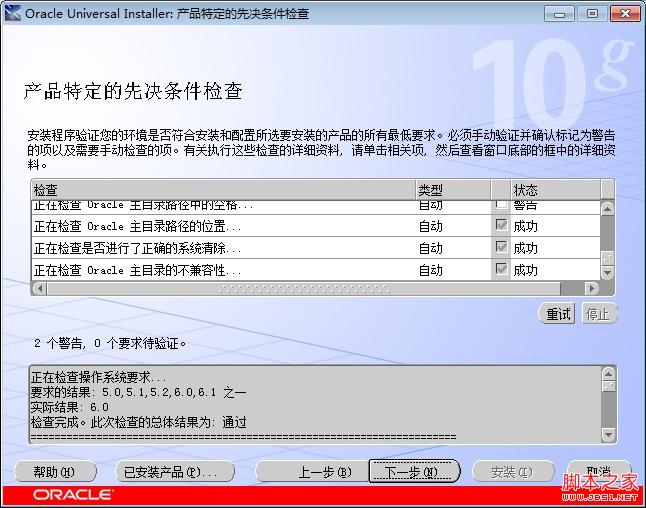Click check table scroll right arrow
646x508 pixels.
pyautogui.click(x=592, y=288)
